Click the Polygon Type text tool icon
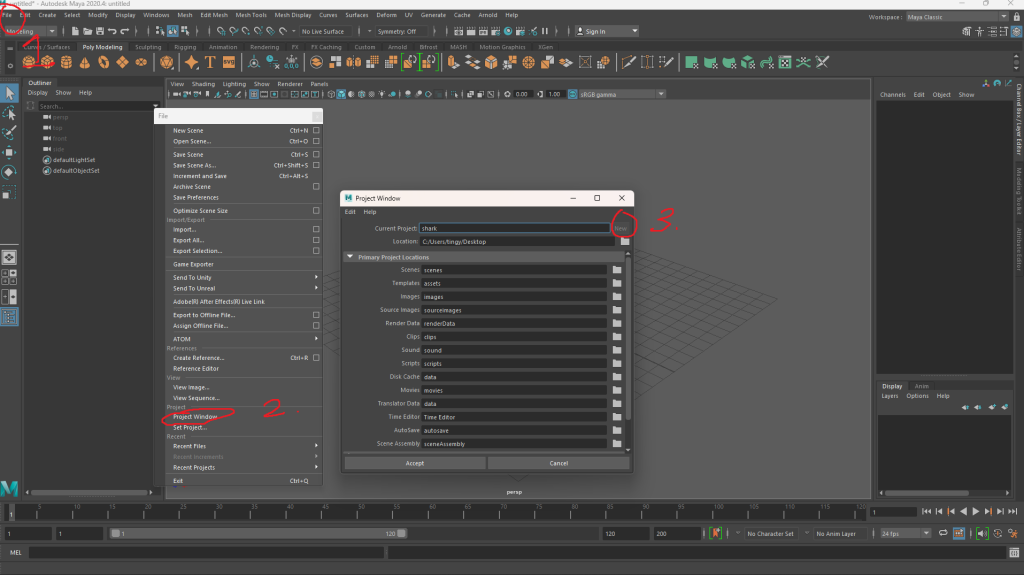 click(210, 63)
